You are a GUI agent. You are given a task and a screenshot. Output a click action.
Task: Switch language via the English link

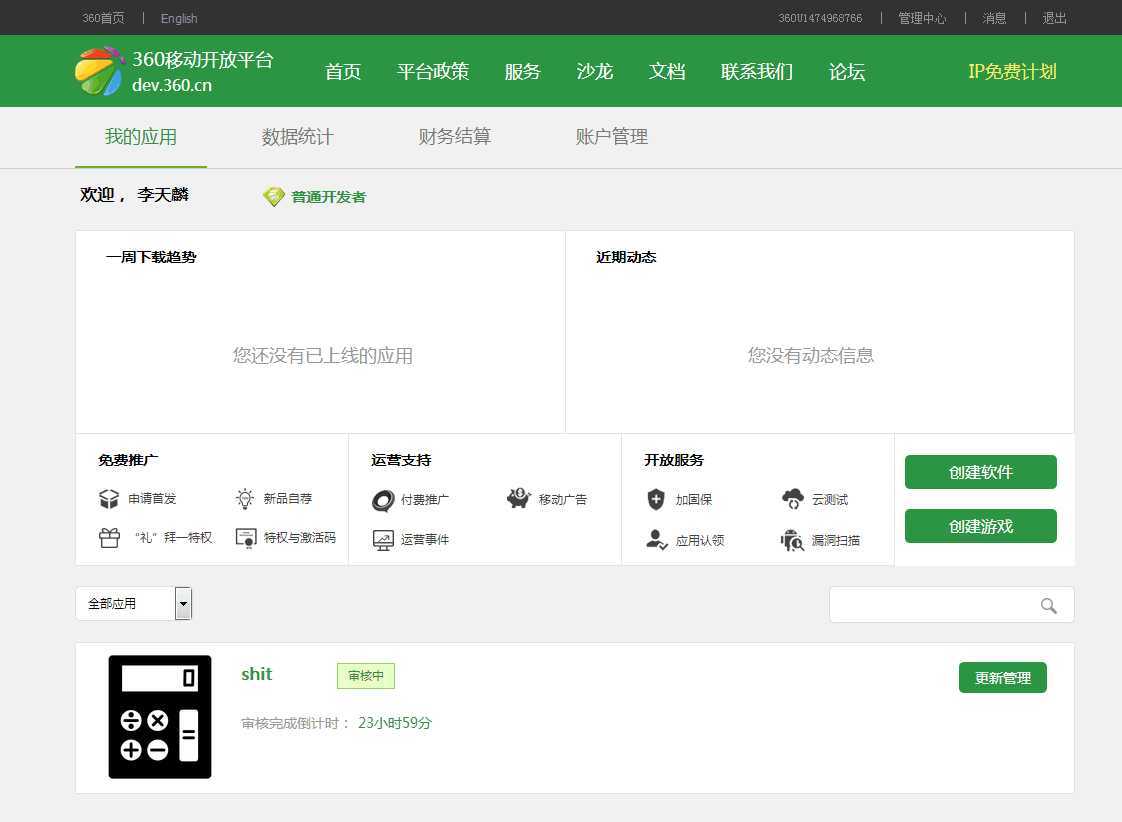pos(179,19)
